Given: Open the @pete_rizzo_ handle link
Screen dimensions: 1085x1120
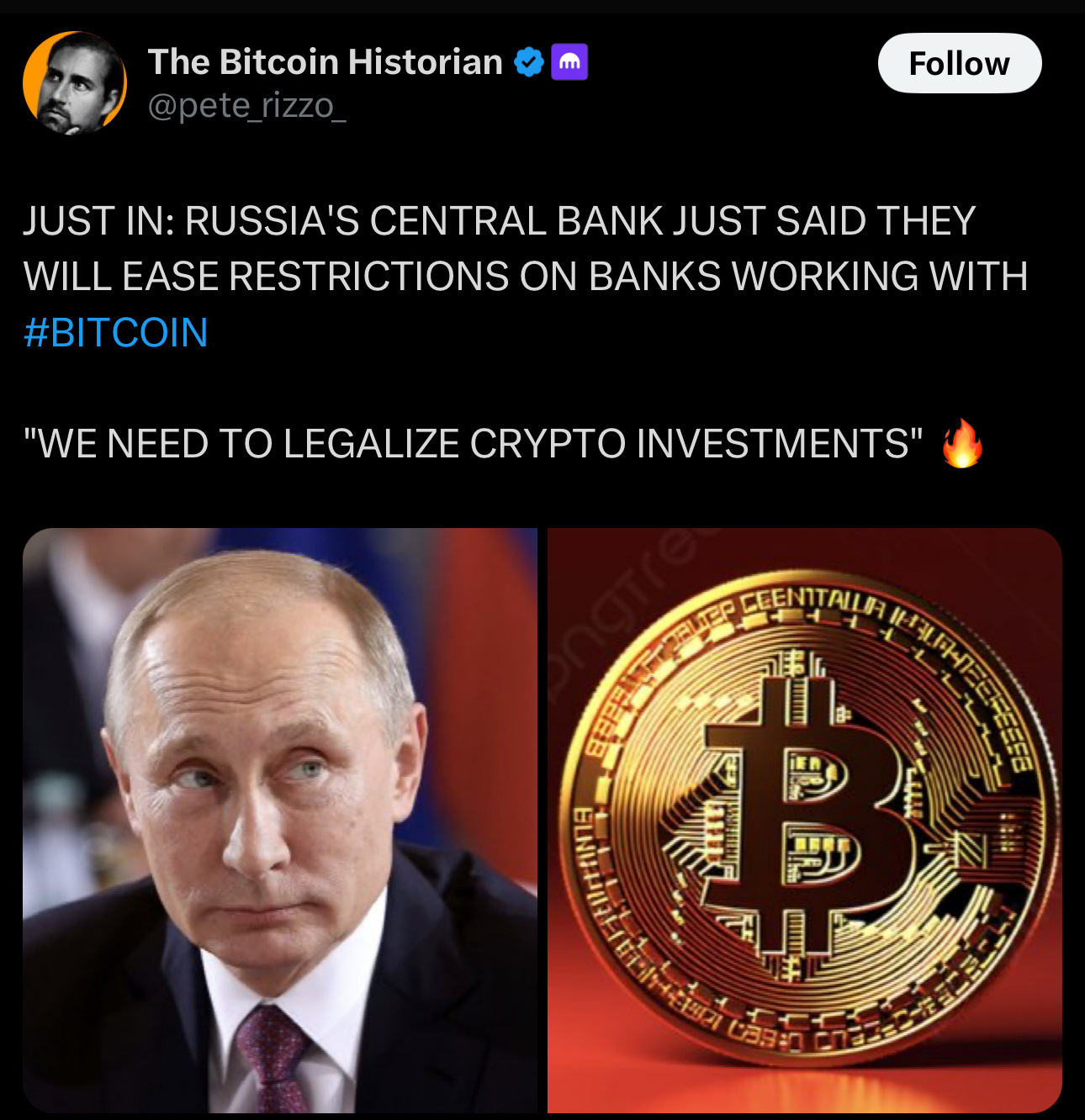Looking at the screenshot, I should 247,106.
